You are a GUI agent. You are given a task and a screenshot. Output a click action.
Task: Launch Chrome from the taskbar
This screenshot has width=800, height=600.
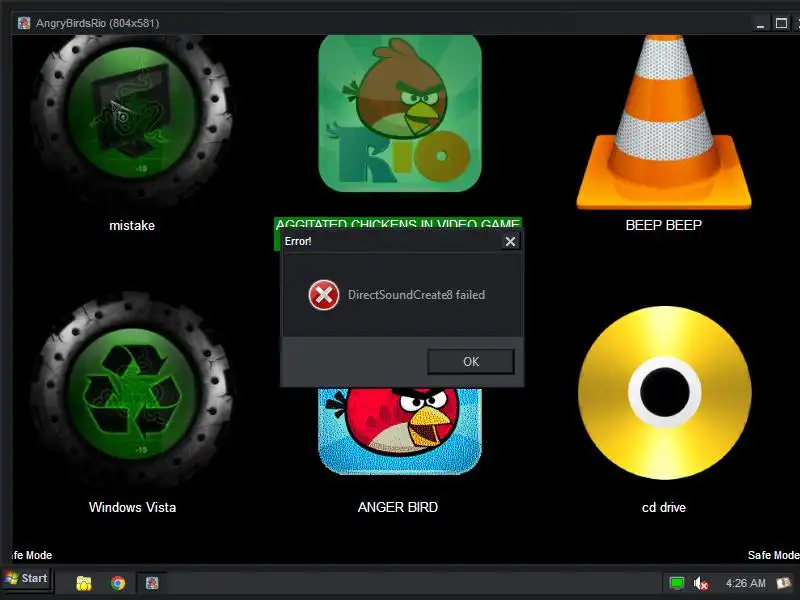coord(118,583)
